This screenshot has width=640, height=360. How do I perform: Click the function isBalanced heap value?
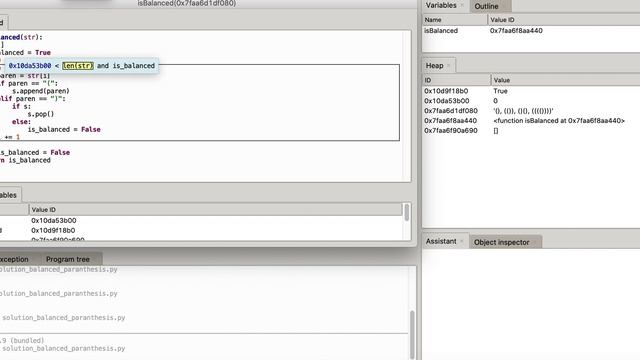point(559,120)
